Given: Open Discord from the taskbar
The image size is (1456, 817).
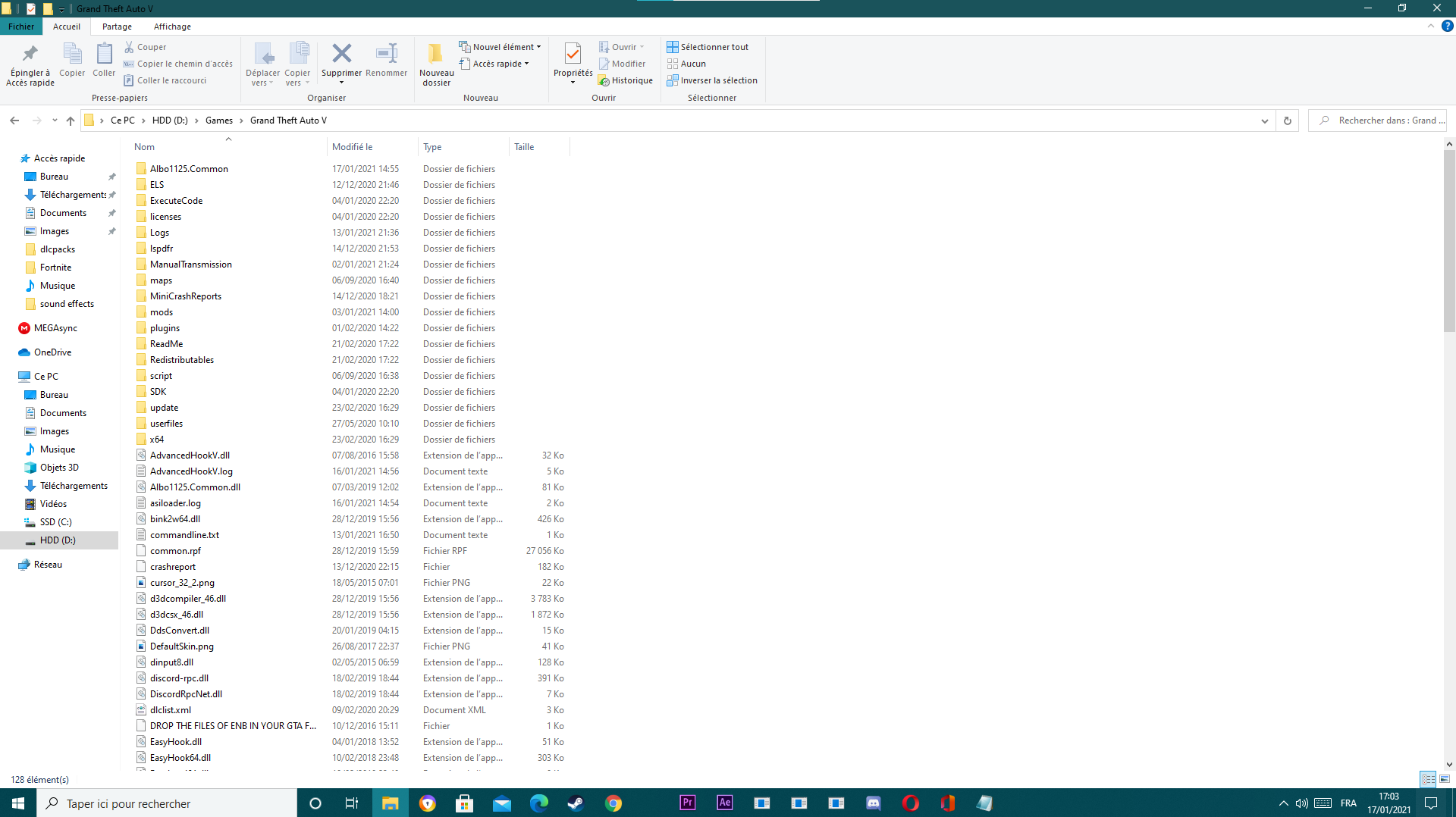Looking at the screenshot, I should click(x=874, y=803).
